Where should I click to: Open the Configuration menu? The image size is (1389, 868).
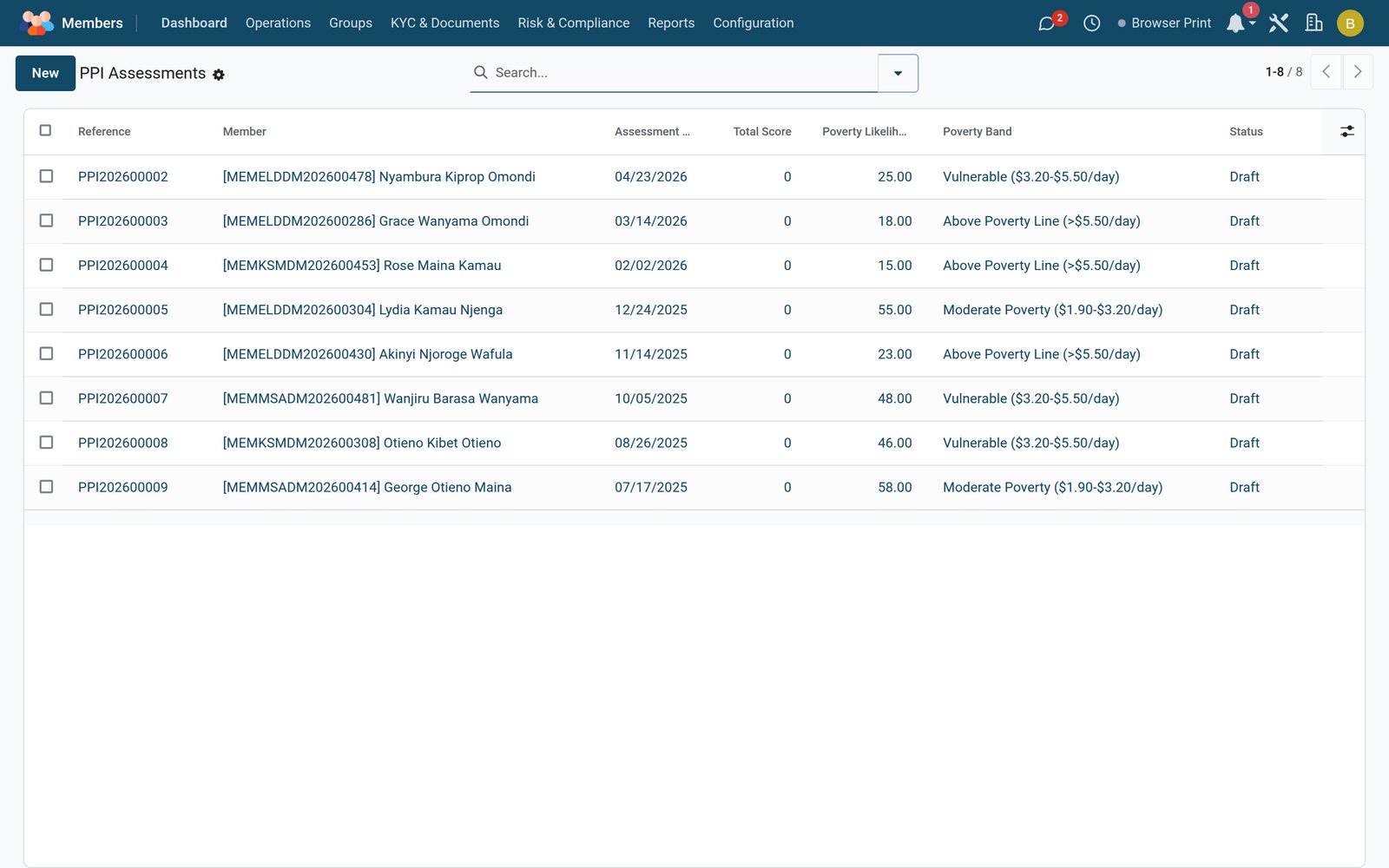point(754,23)
